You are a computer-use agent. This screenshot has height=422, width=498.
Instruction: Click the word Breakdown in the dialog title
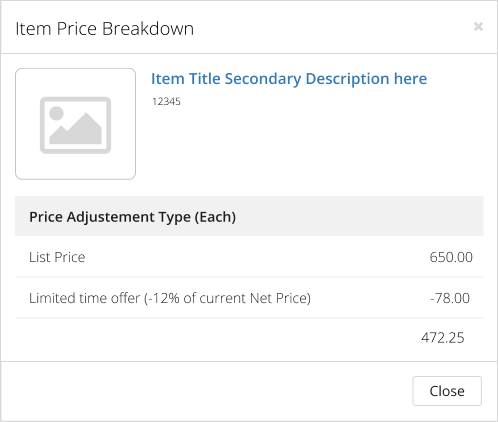(148, 28)
